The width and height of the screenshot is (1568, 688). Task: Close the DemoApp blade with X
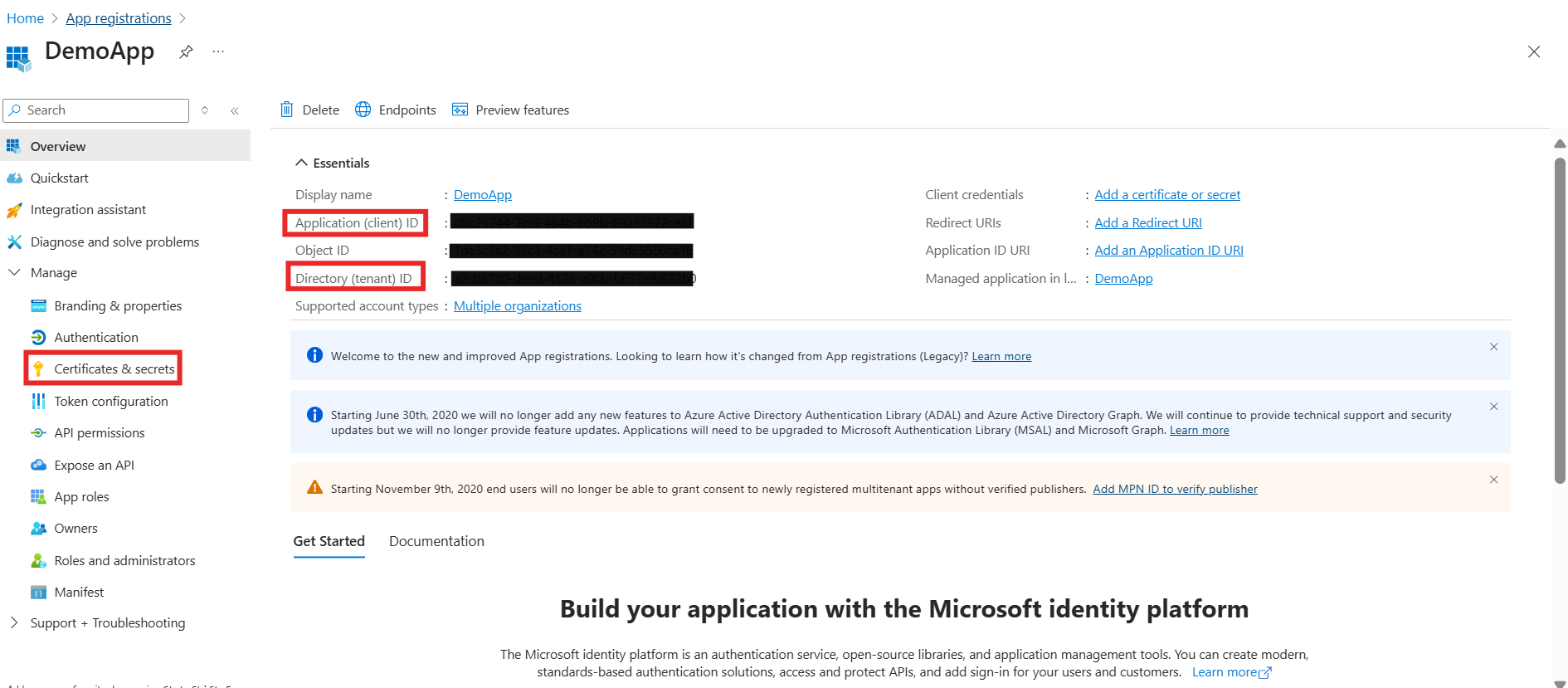click(1534, 51)
